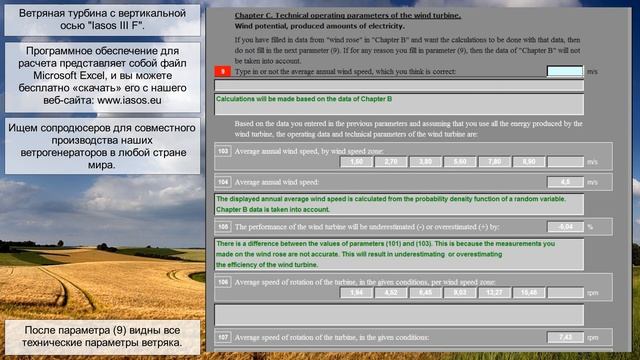Click the average annual wind speed value 4,5
640x360 pixels.
click(565, 182)
